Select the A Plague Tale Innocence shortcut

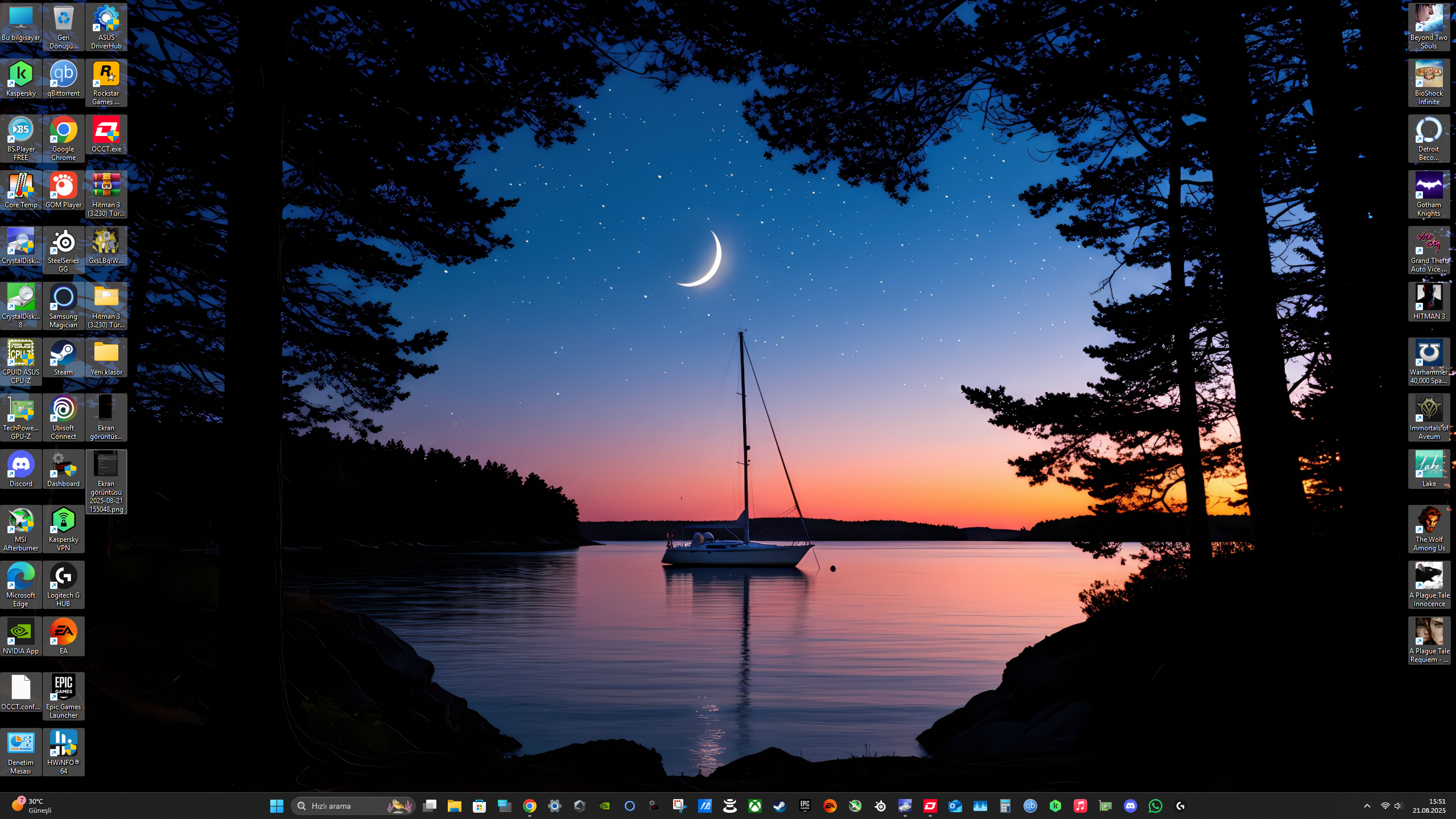point(1429,585)
